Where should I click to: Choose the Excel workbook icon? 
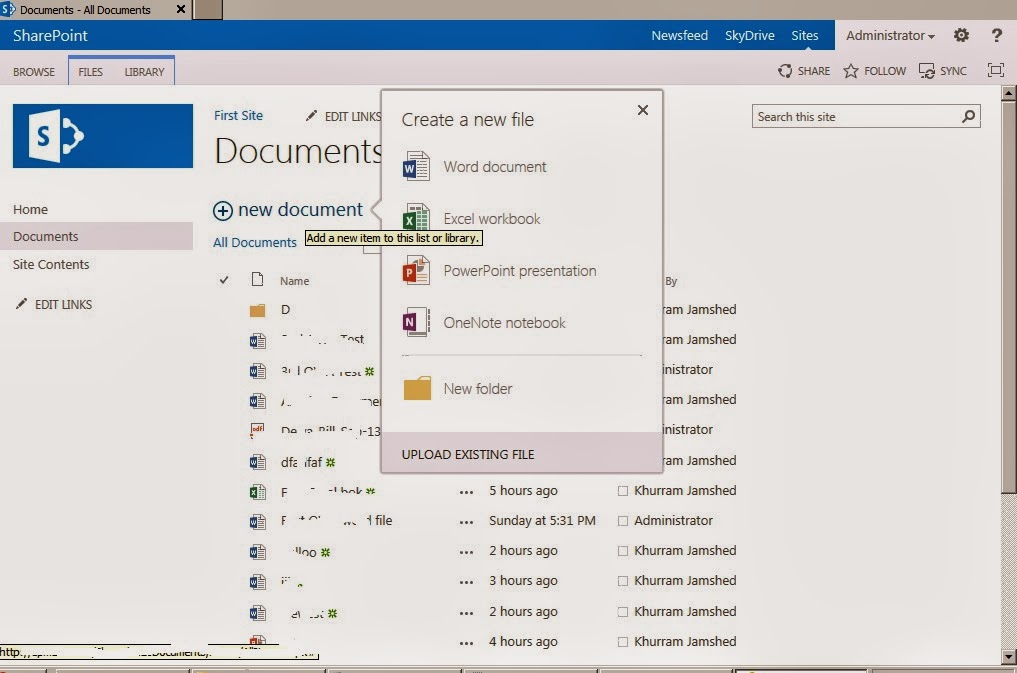pos(416,217)
